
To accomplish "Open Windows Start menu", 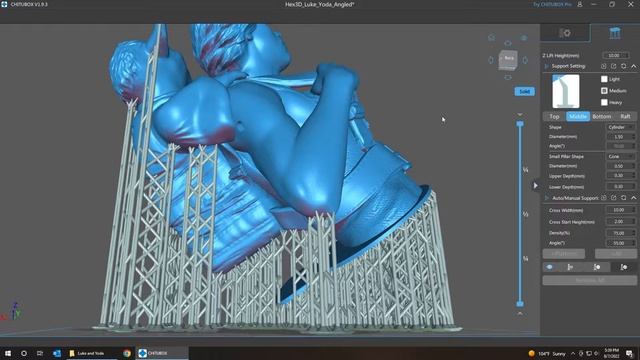I will pos(7,353).
